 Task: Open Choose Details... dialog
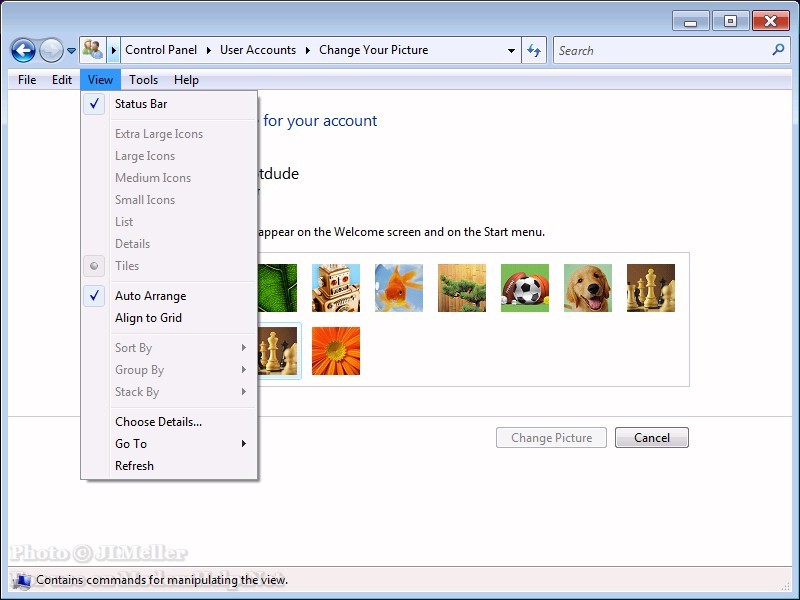(x=169, y=422)
